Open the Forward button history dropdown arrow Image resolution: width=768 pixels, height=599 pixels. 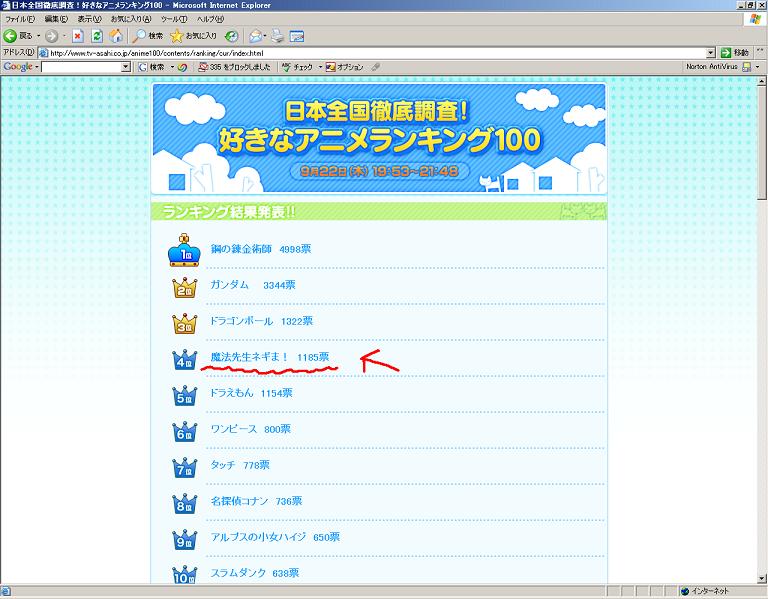click(x=64, y=36)
